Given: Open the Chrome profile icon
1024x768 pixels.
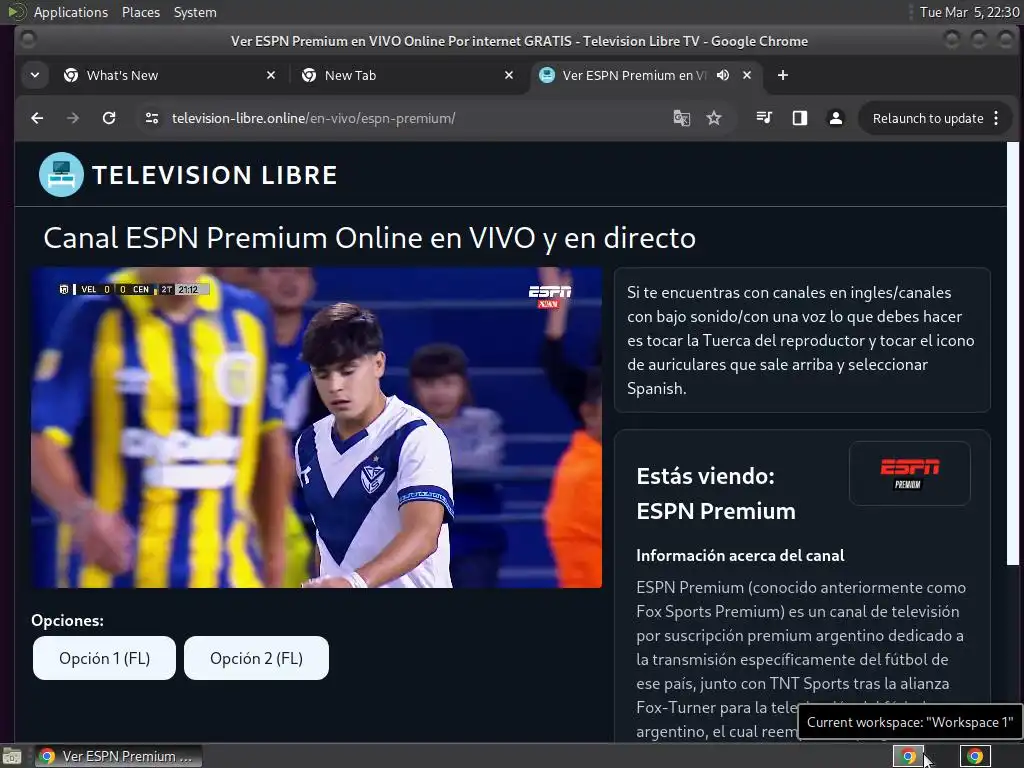Looking at the screenshot, I should pyautogui.click(x=835, y=118).
